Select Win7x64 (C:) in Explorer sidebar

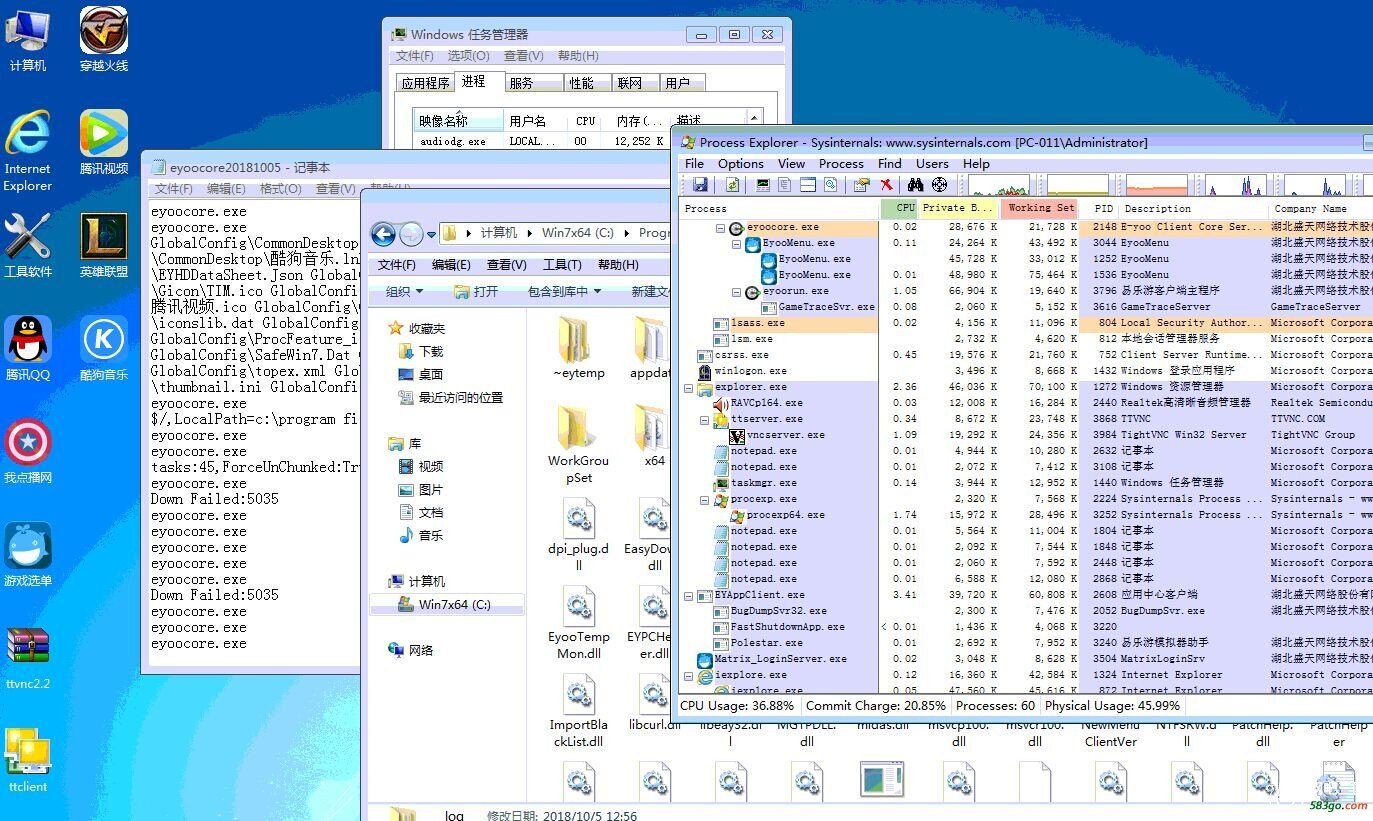tap(445, 604)
